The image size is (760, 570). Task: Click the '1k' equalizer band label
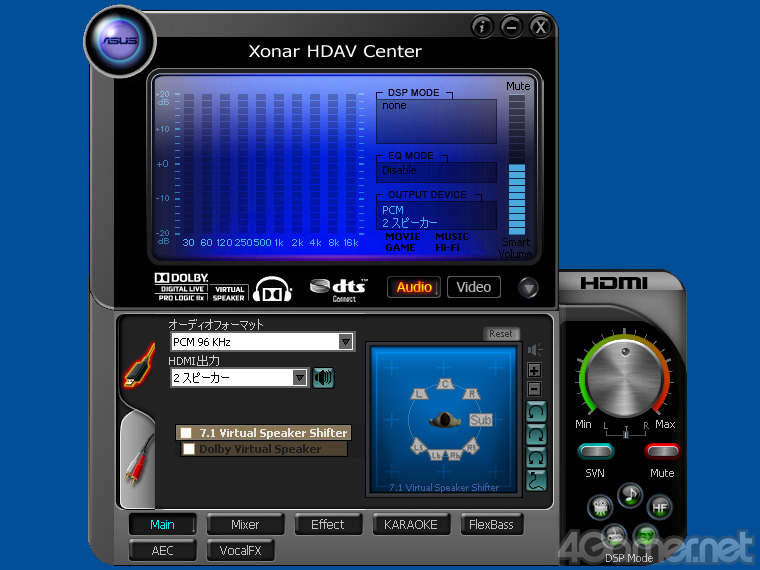[x=279, y=242]
